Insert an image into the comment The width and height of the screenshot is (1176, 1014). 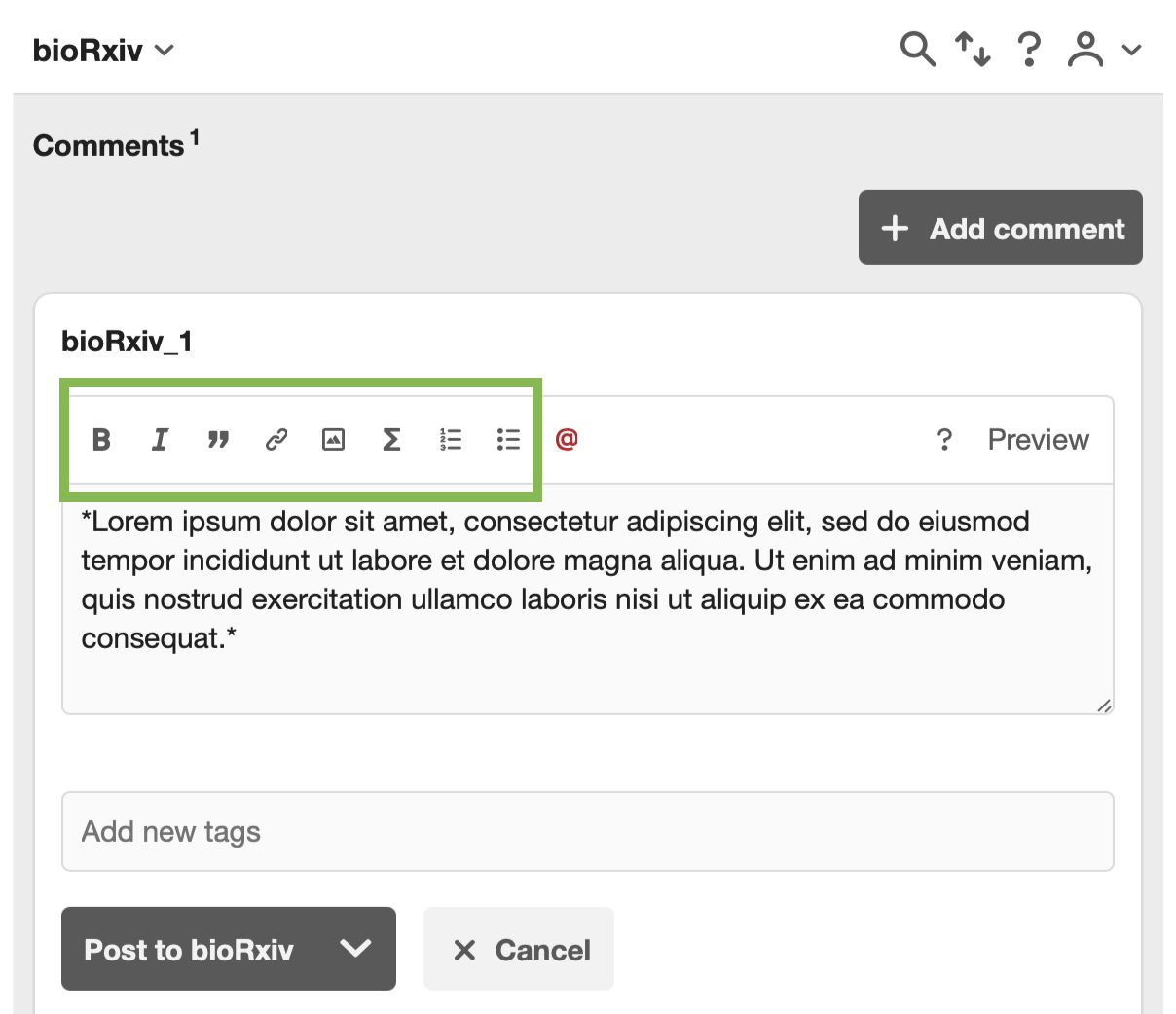coord(334,440)
